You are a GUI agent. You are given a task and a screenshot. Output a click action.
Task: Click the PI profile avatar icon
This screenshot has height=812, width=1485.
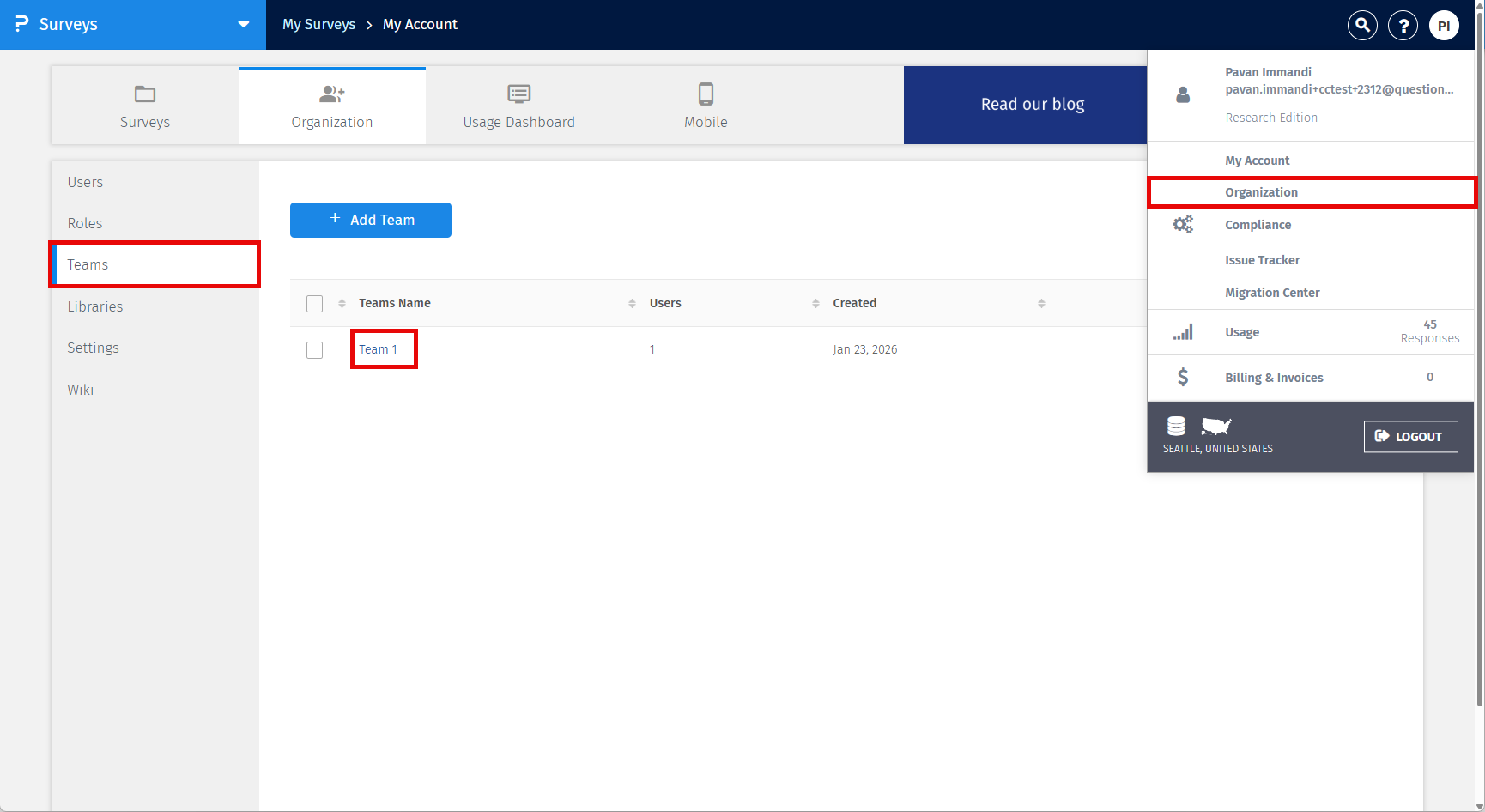[1445, 25]
